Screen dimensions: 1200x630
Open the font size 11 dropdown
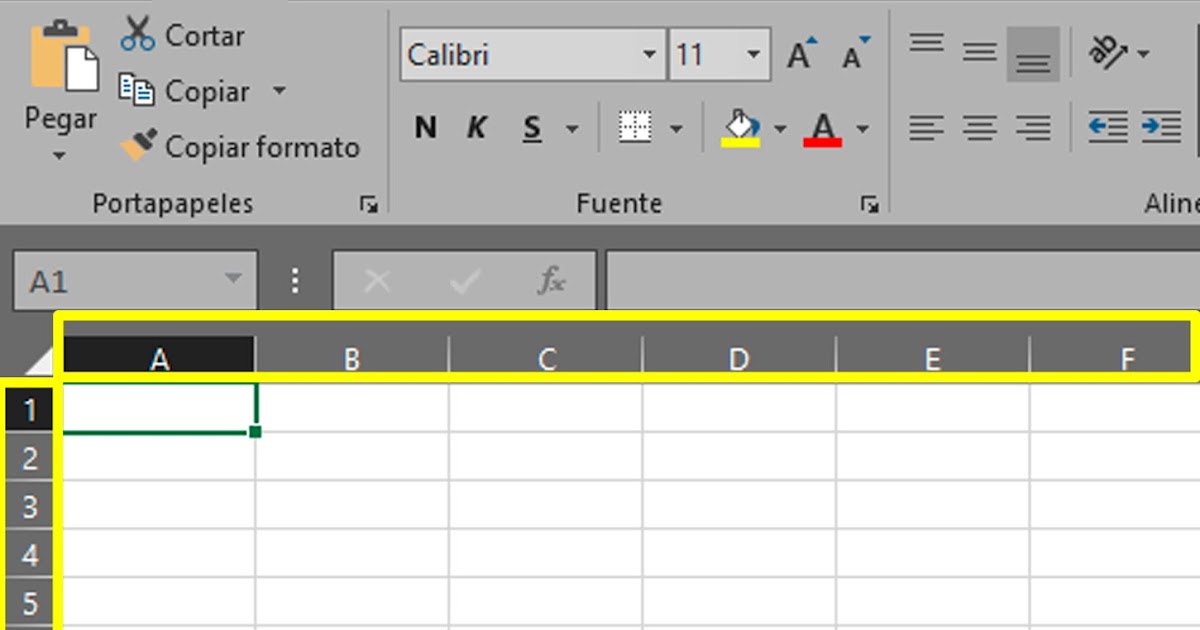pyautogui.click(x=755, y=54)
